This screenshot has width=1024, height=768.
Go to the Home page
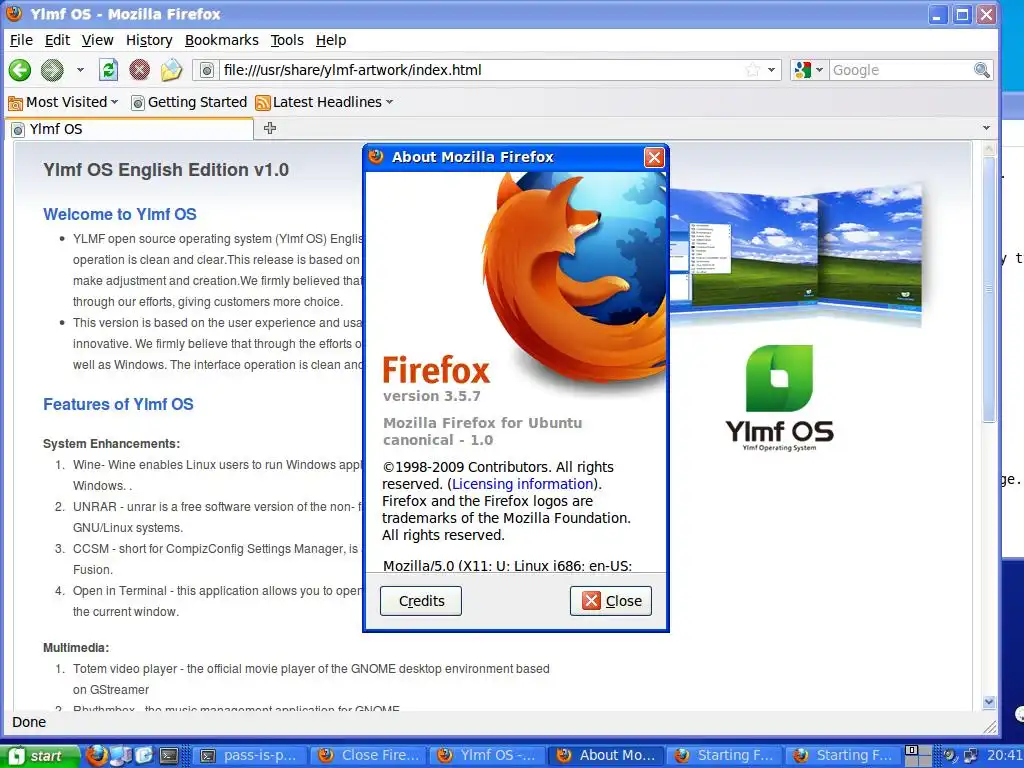pos(171,70)
